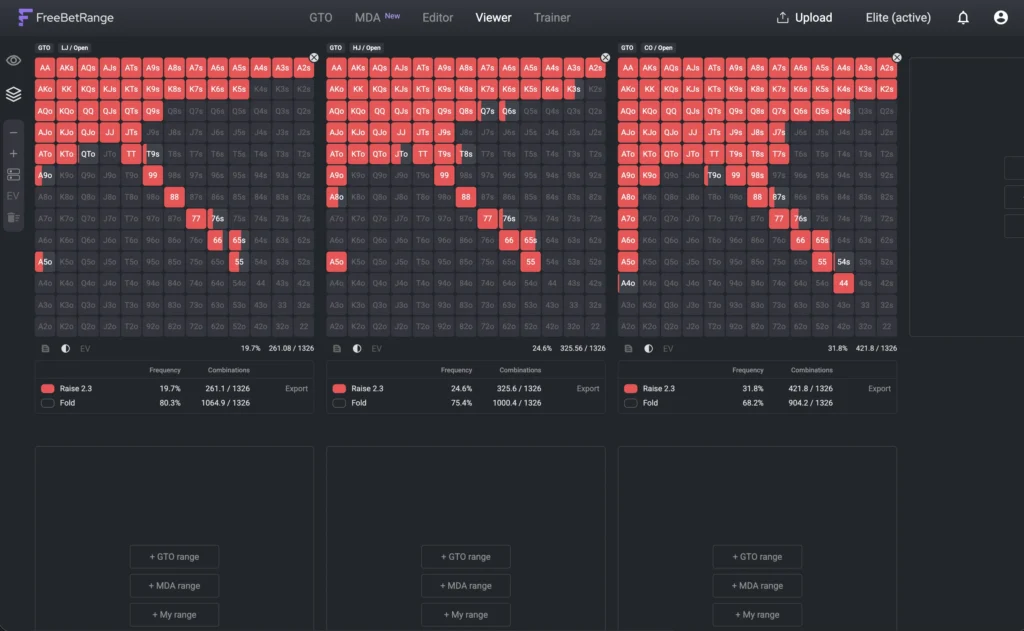Click the minus icon in the left sidebar

pyautogui.click(x=13, y=133)
